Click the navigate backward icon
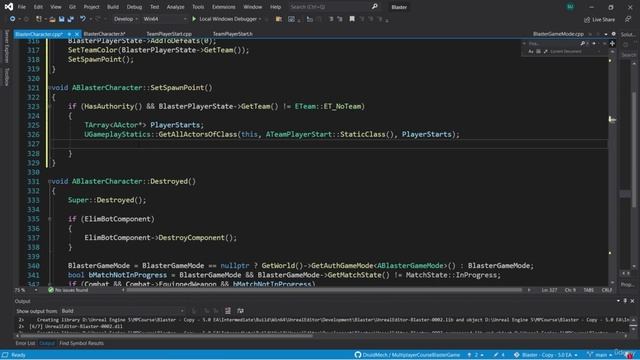The width and height of the screenshot is (640, 360). (12, 19)
